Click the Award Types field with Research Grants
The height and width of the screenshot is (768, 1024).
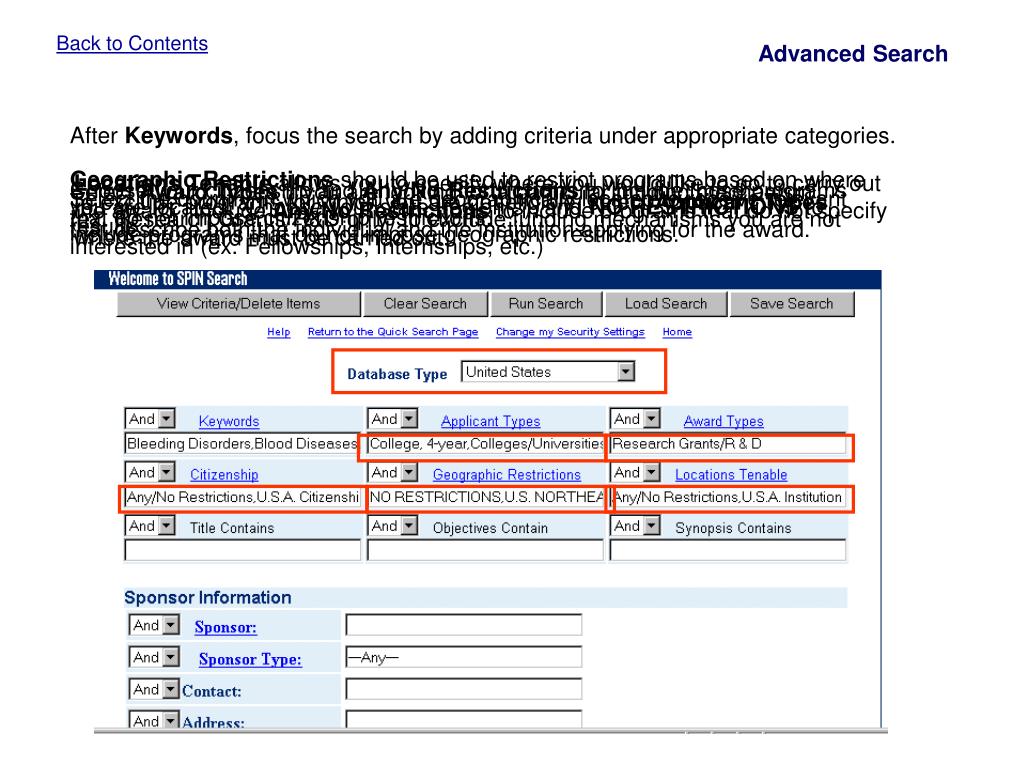pyautogui.click(x=728, y=444)
